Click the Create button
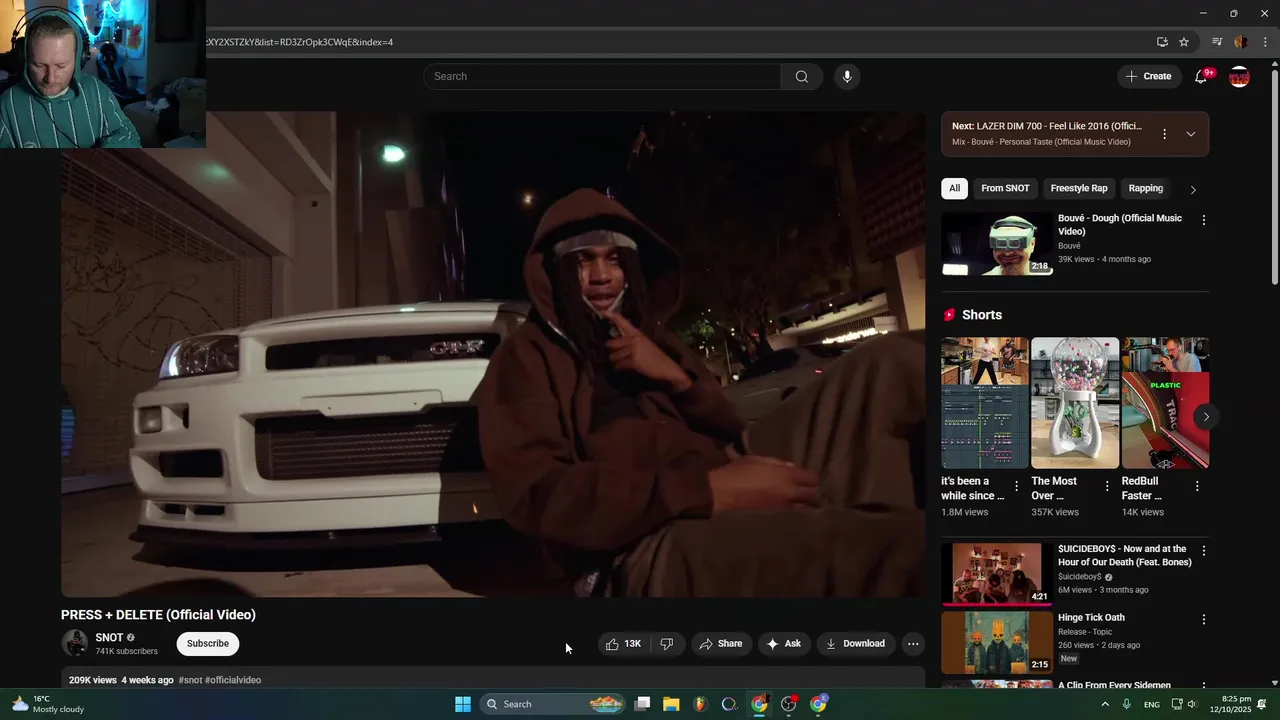The width and height of the screenshot is (1280, 720). (1148, 77)
